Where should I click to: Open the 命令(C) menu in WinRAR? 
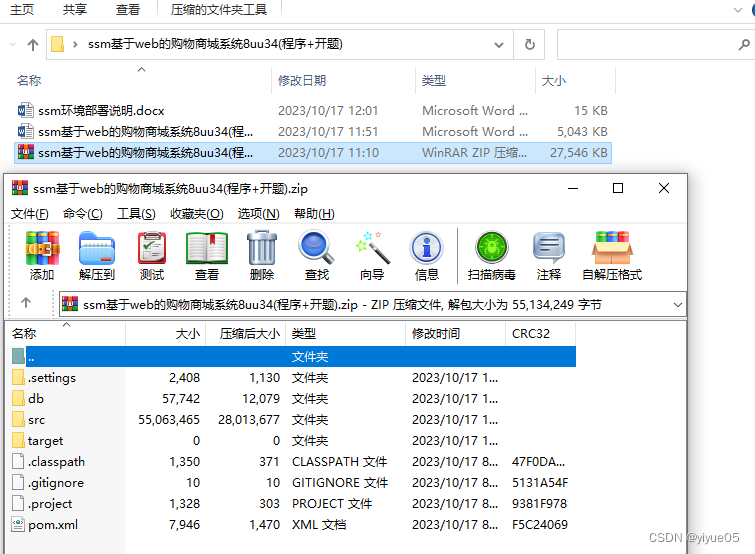pos(83,214)
